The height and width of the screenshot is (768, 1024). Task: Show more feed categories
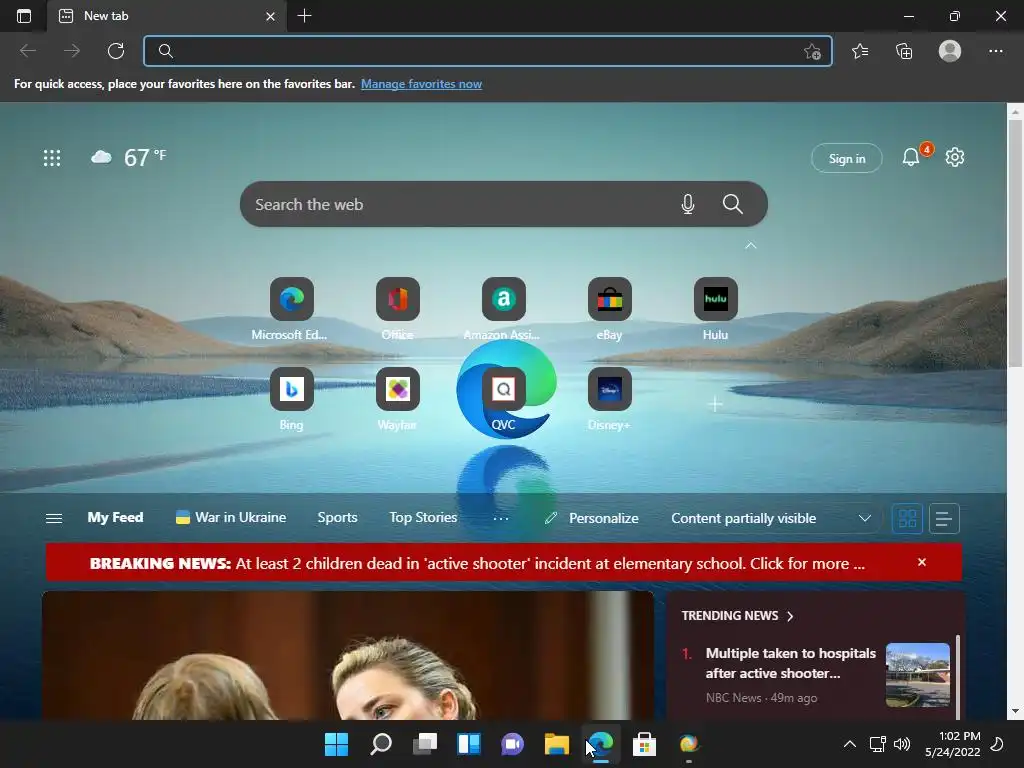[x=501, y=519]
